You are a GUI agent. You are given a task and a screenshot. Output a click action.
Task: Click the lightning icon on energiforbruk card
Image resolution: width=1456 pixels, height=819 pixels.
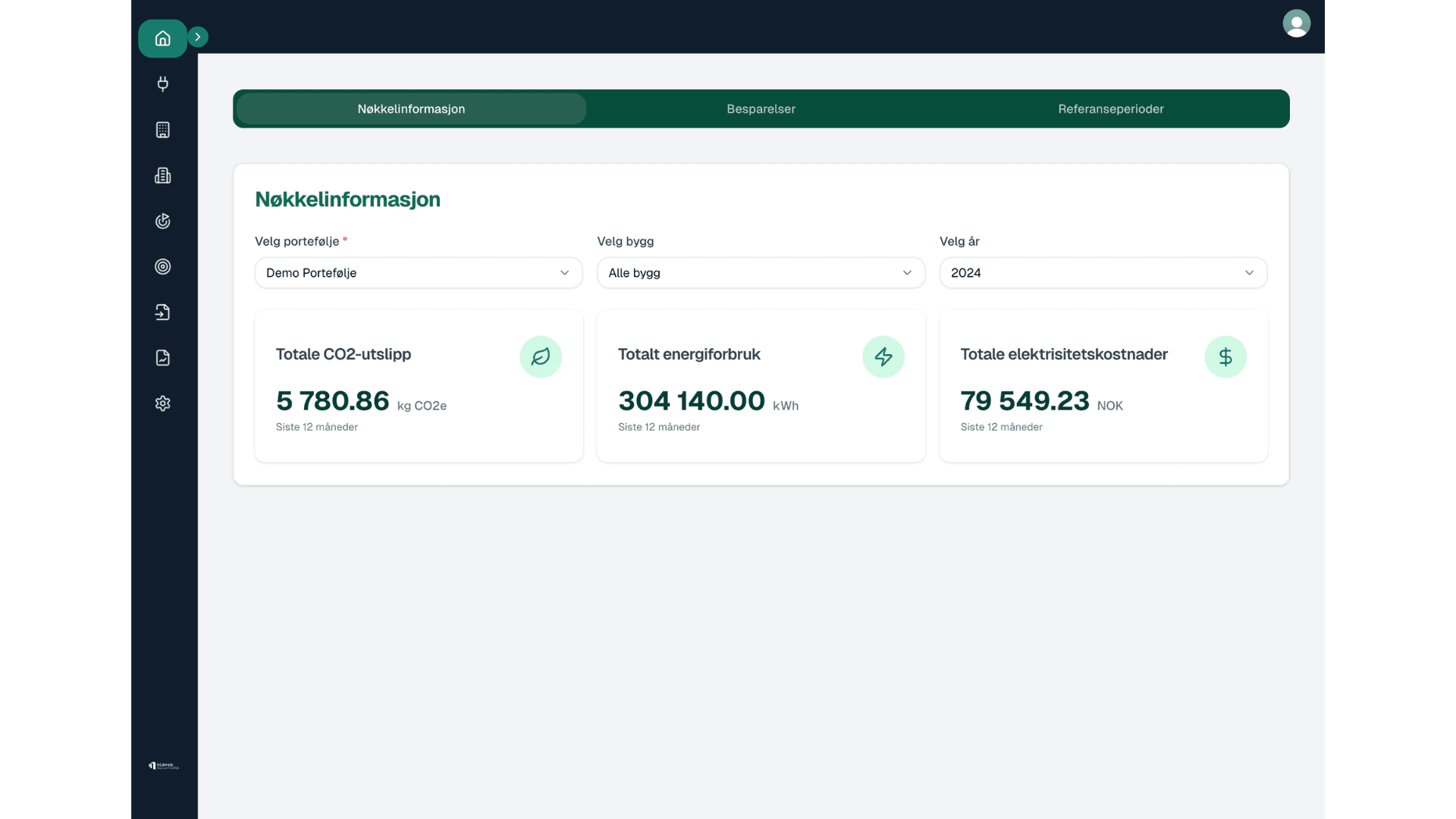[x=883, y=356]
